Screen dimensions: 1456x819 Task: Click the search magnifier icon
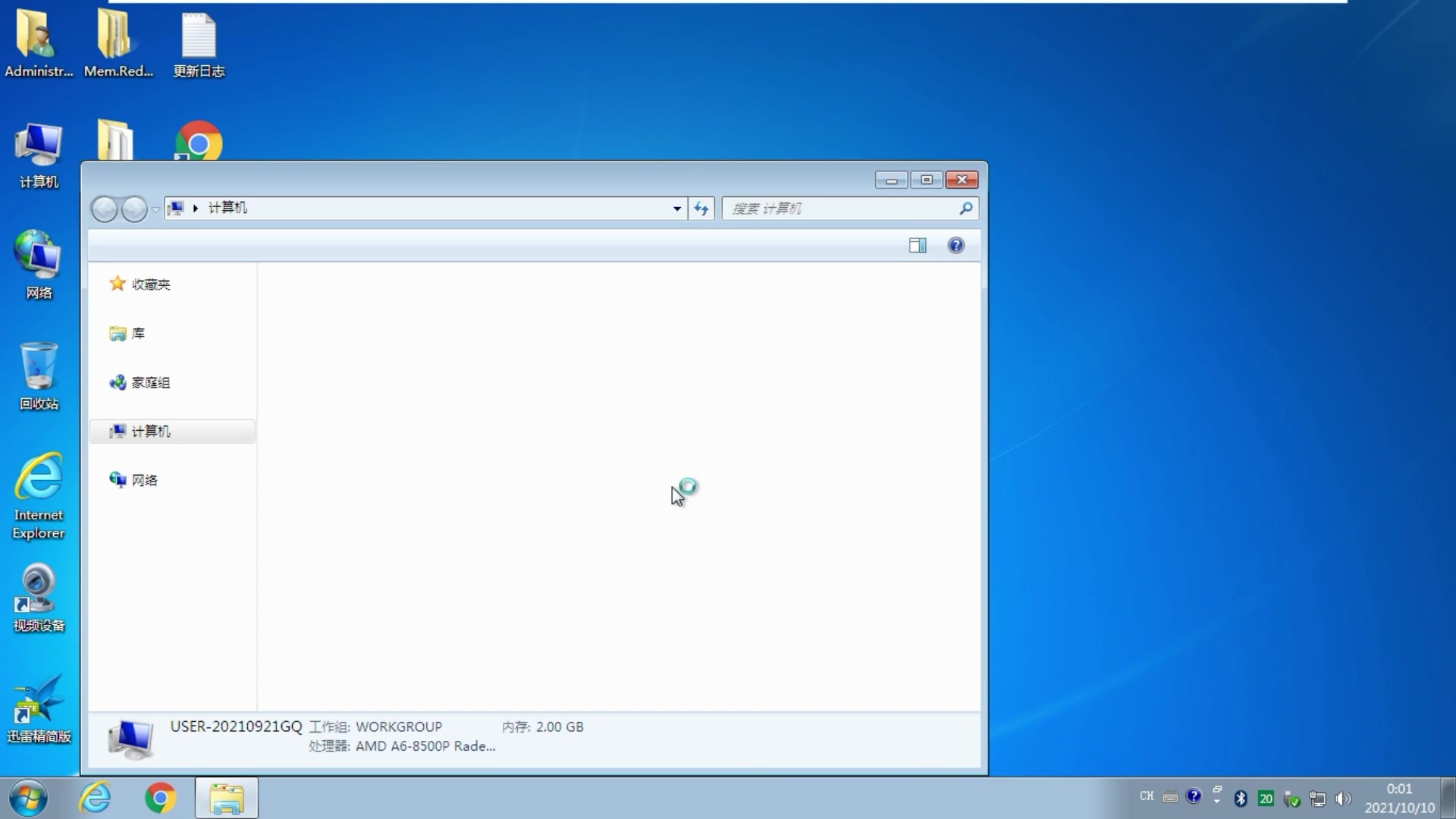coord(965,208)
